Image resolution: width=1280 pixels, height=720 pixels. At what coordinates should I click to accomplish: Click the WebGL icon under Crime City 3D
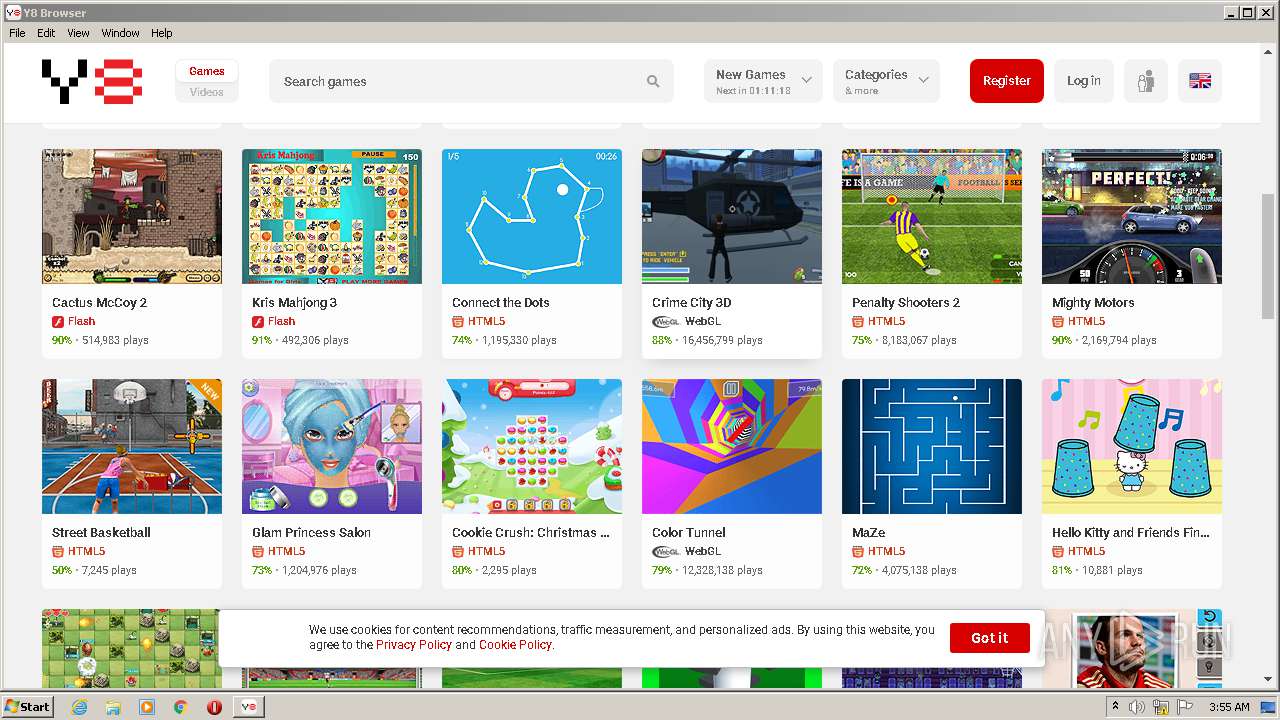(x=666, y=322)
